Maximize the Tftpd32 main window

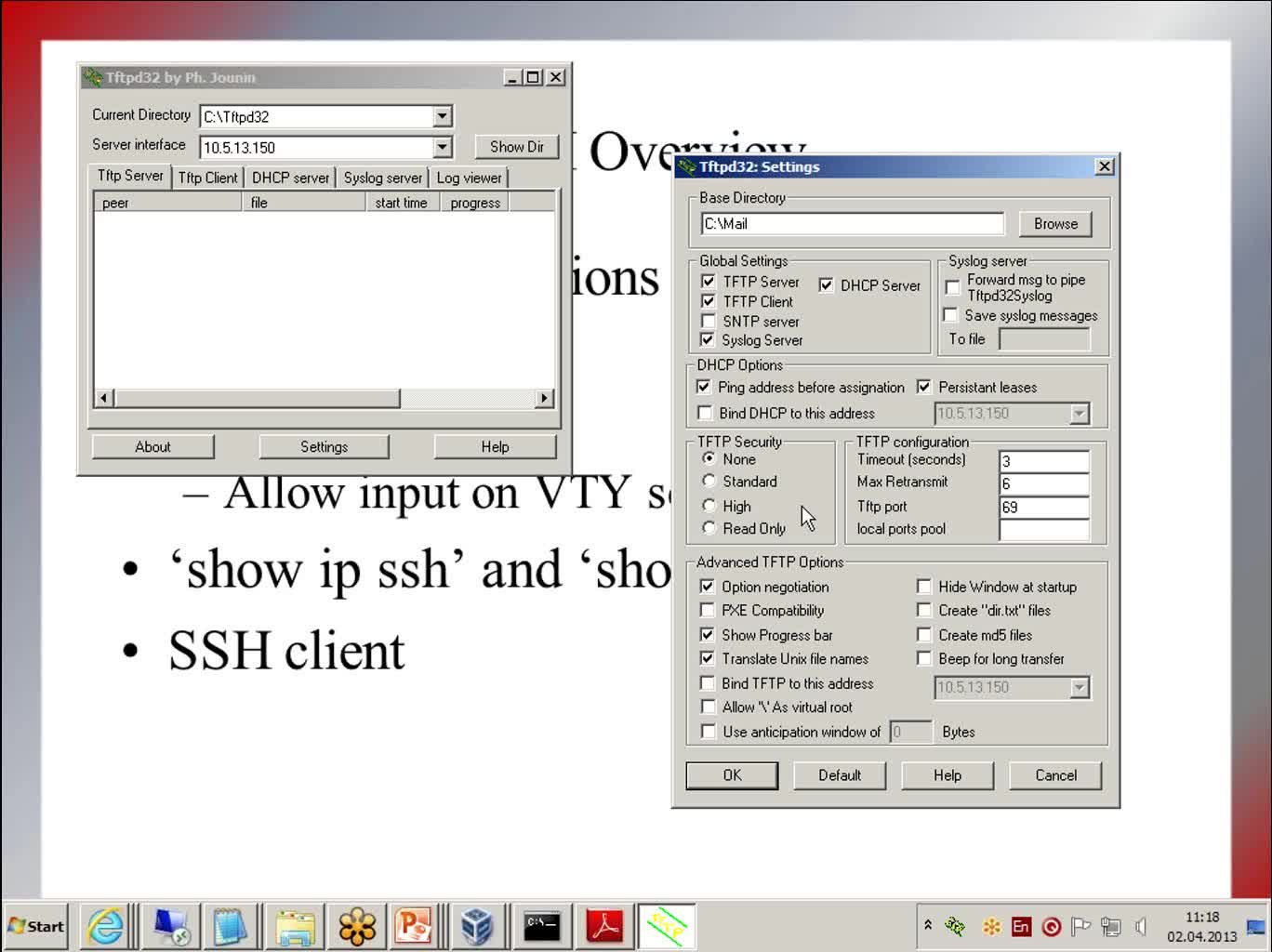[x=533, y=77]
